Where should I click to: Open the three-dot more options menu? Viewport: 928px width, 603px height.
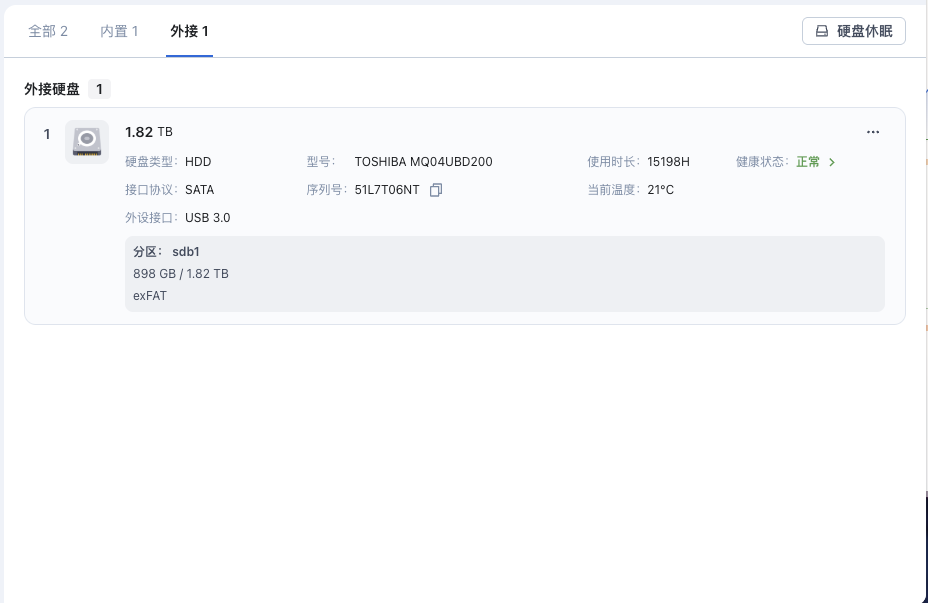[873, 132]
